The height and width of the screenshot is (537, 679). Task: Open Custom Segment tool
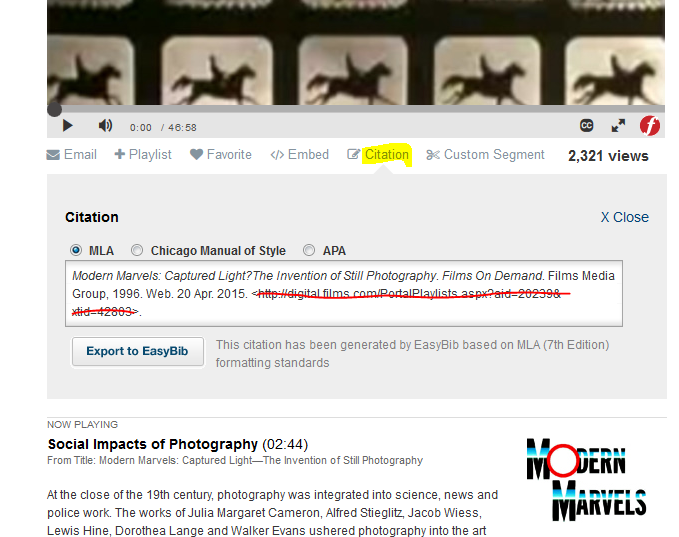point(494,155)
